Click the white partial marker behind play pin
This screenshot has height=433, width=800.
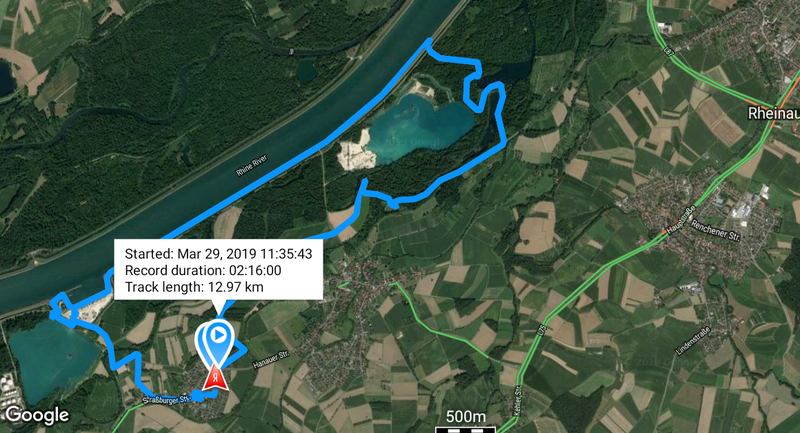tap(200, 344)
